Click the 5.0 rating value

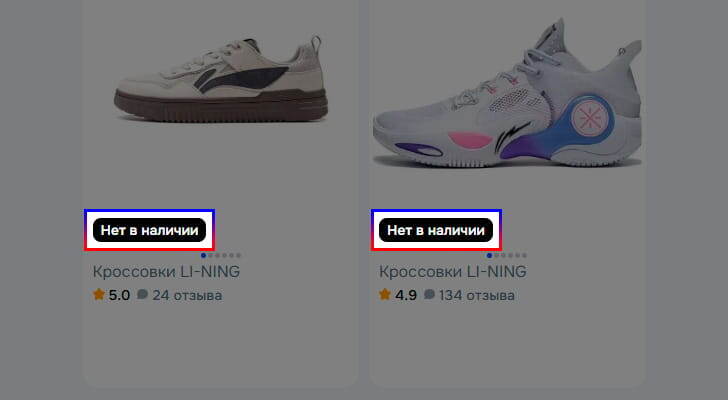coord(119,295)
